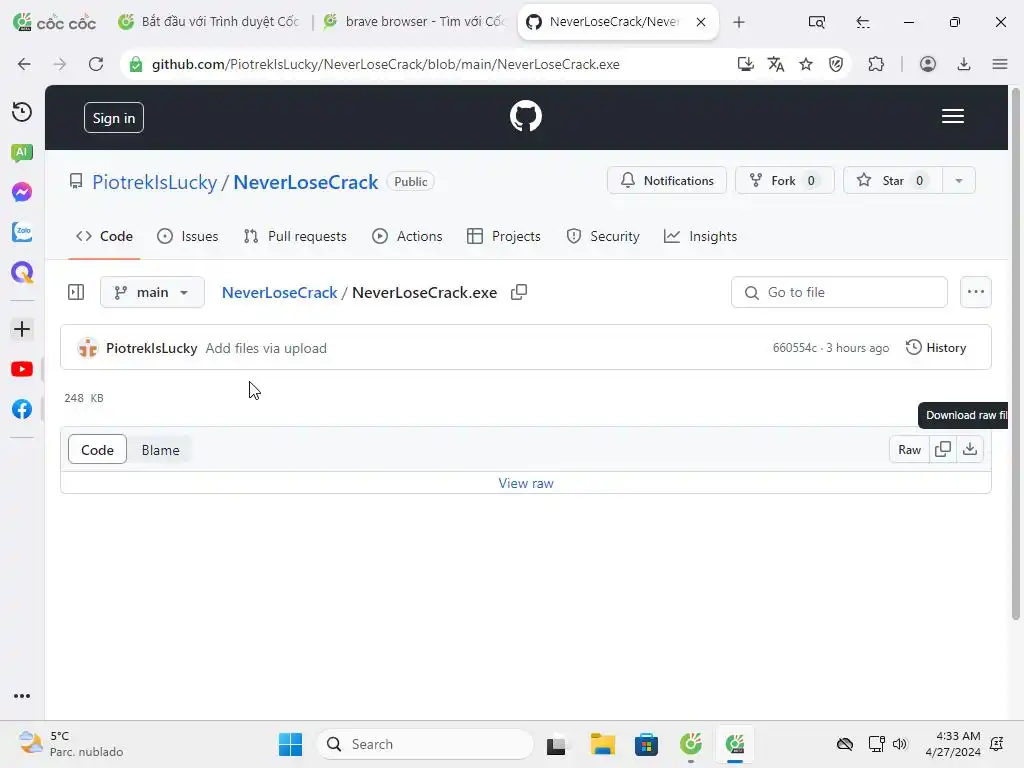Viewport: 1024px width, 768px height.
Task: Open the shield protection icon in address bar
Action: pyautogui.click(x=836, y=64)
